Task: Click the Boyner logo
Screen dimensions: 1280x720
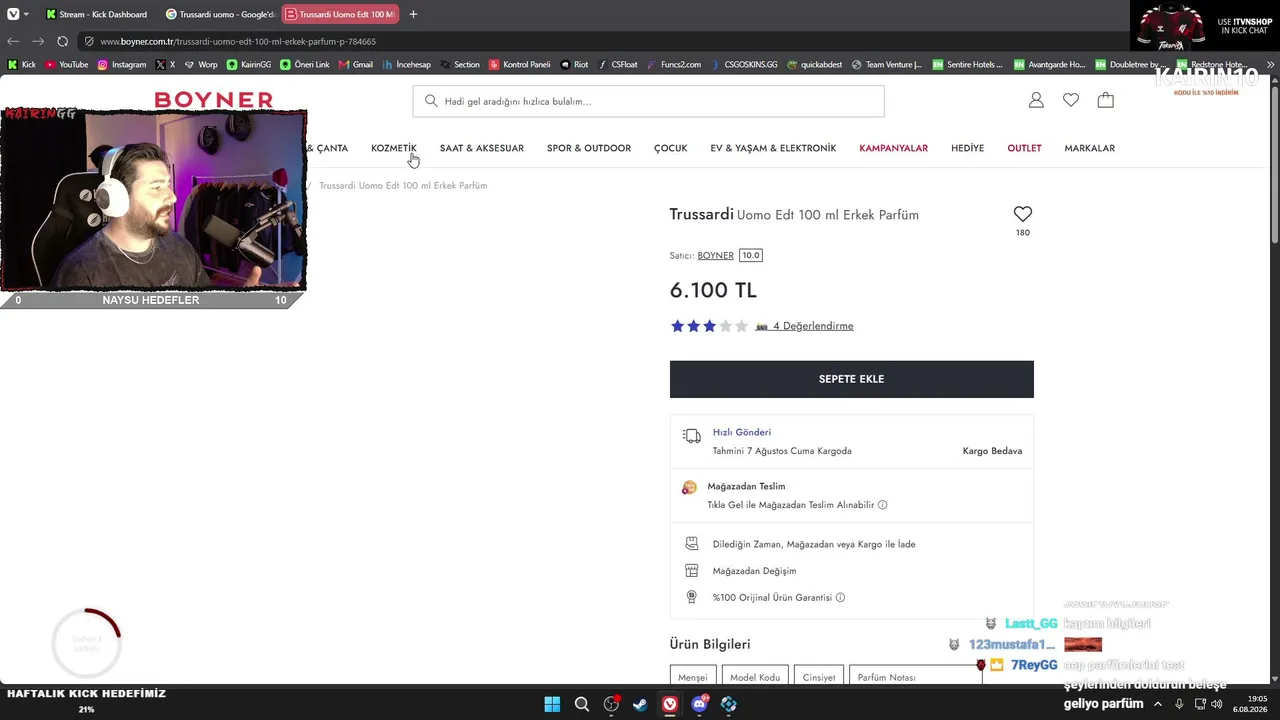Action: coord(214,100)
